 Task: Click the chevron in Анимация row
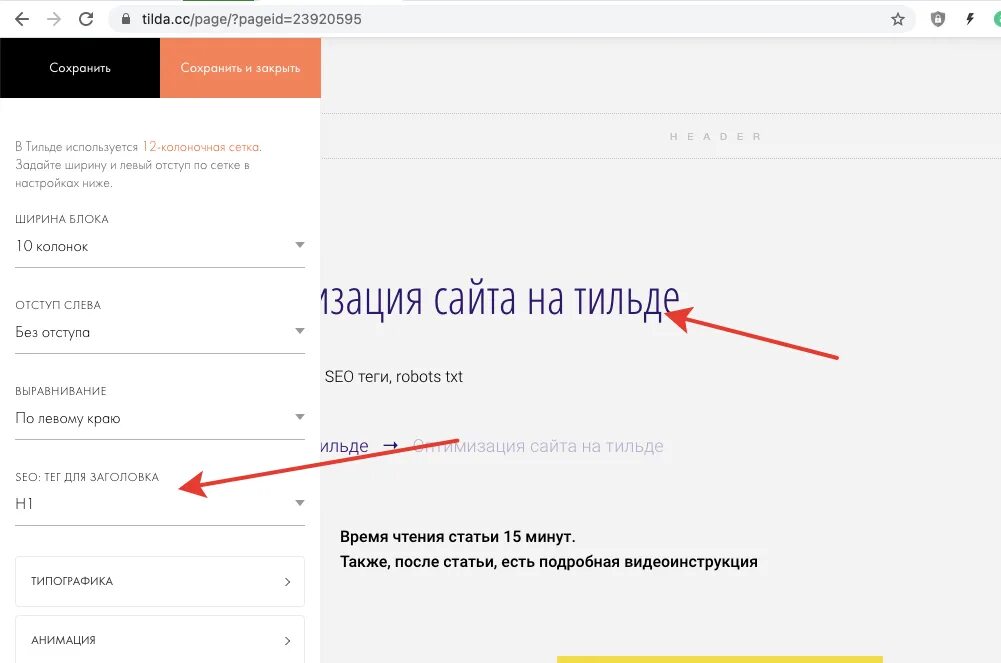[x=287, y=640]
